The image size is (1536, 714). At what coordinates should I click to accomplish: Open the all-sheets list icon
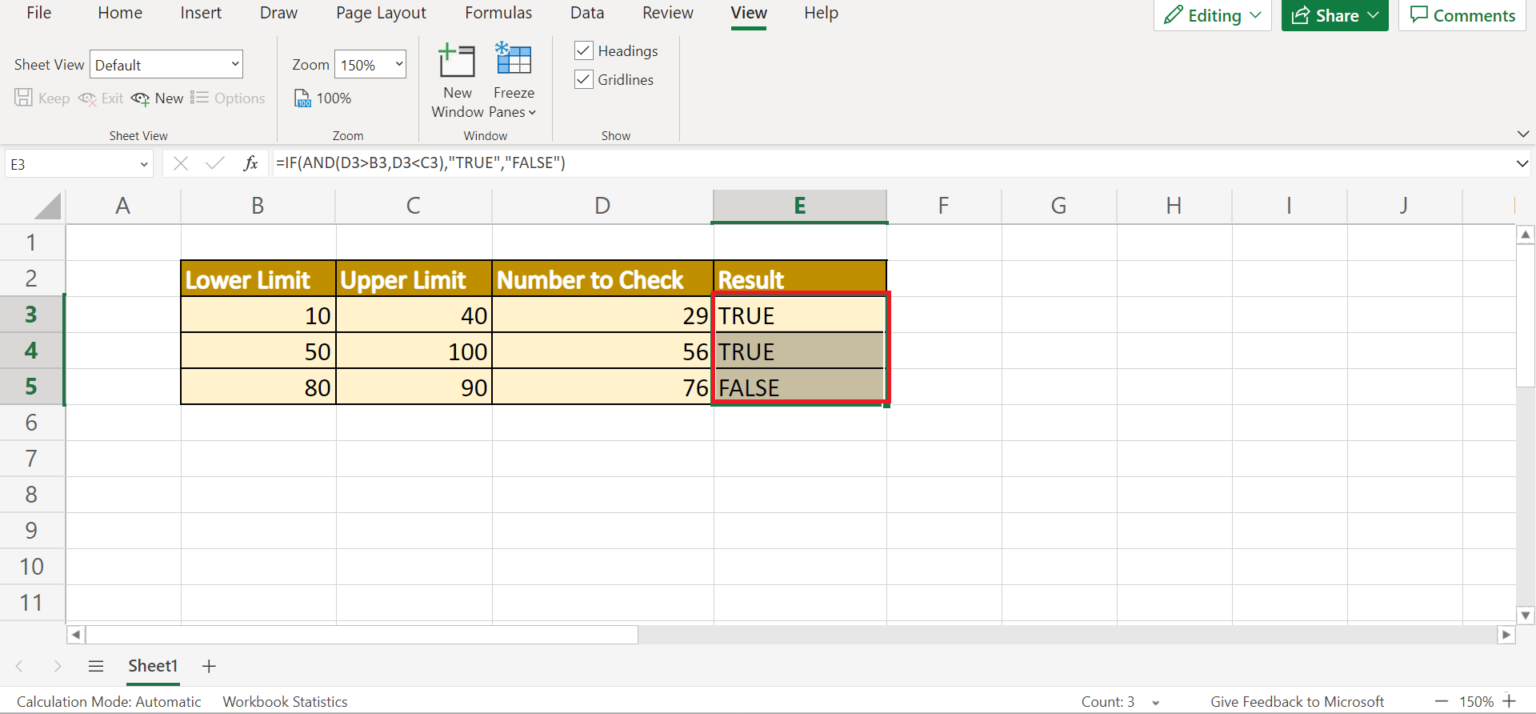click(x=95, y=666)
